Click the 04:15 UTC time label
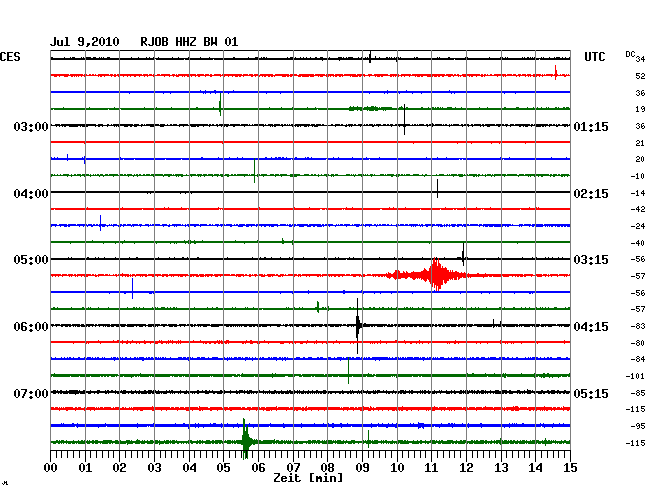Image resolution: width=650 pixels, height=494 pixels. pyautogui.click(x=591, y=327)
